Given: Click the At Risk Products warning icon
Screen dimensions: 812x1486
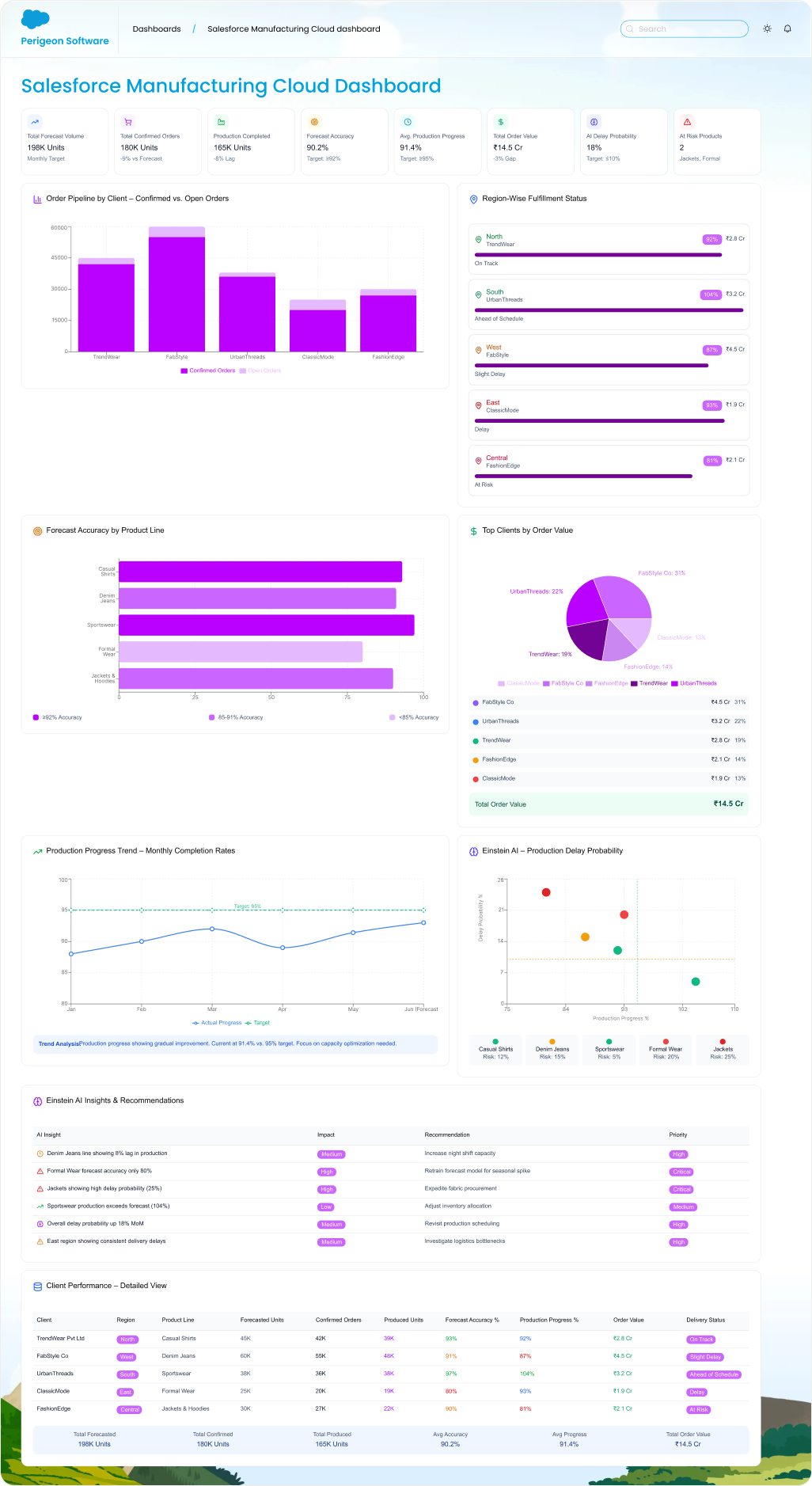Looking at the screenshot, I should click(687, 122).
